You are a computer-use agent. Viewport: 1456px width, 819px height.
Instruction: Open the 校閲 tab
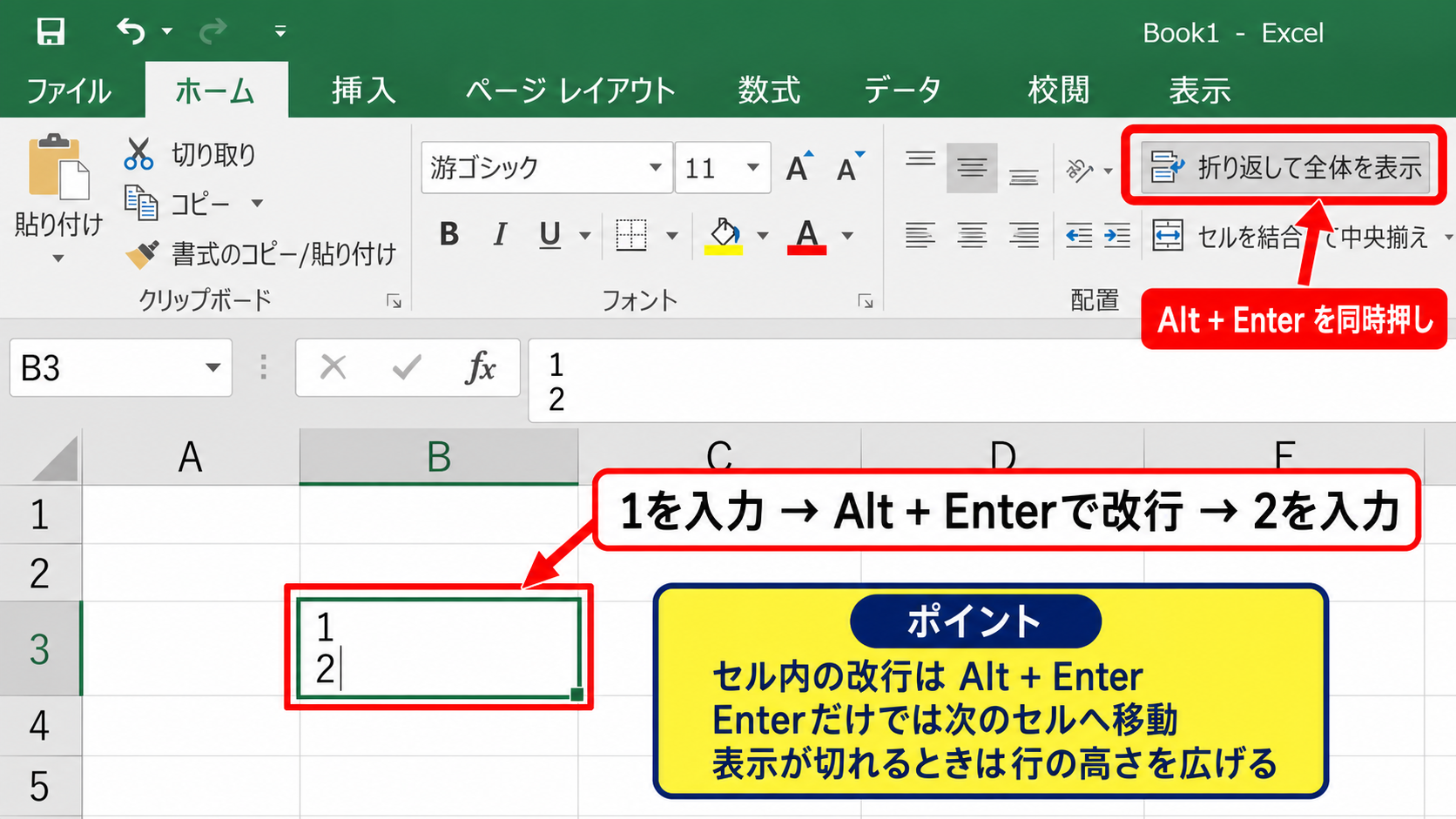1058,91
